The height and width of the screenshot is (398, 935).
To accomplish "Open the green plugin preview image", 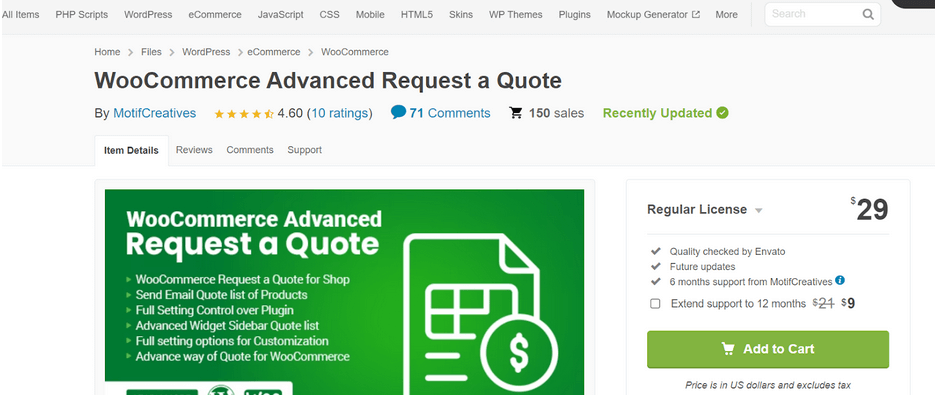I will pos(345,292).
